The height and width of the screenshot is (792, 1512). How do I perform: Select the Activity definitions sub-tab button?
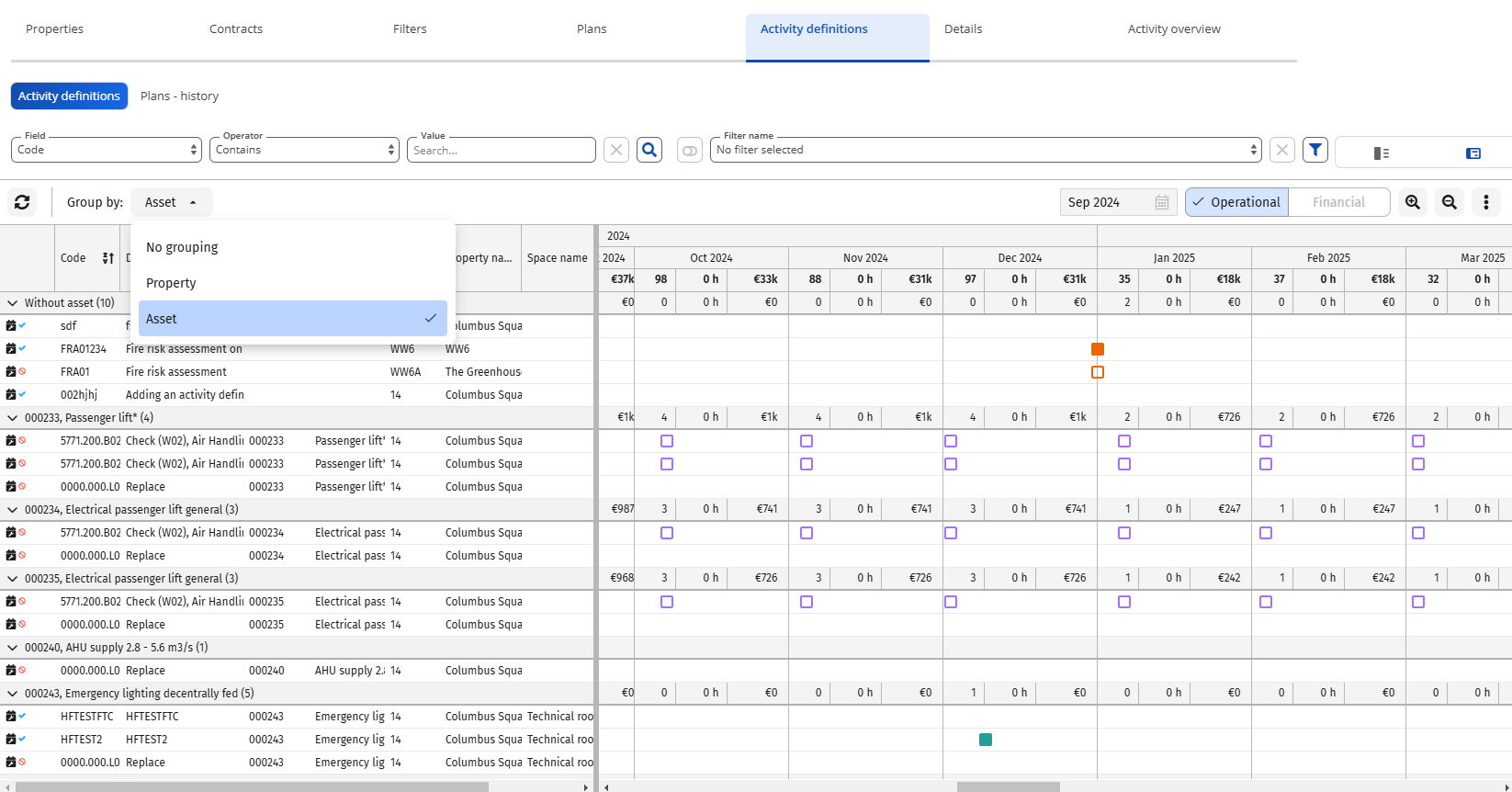tap(69, 96)
